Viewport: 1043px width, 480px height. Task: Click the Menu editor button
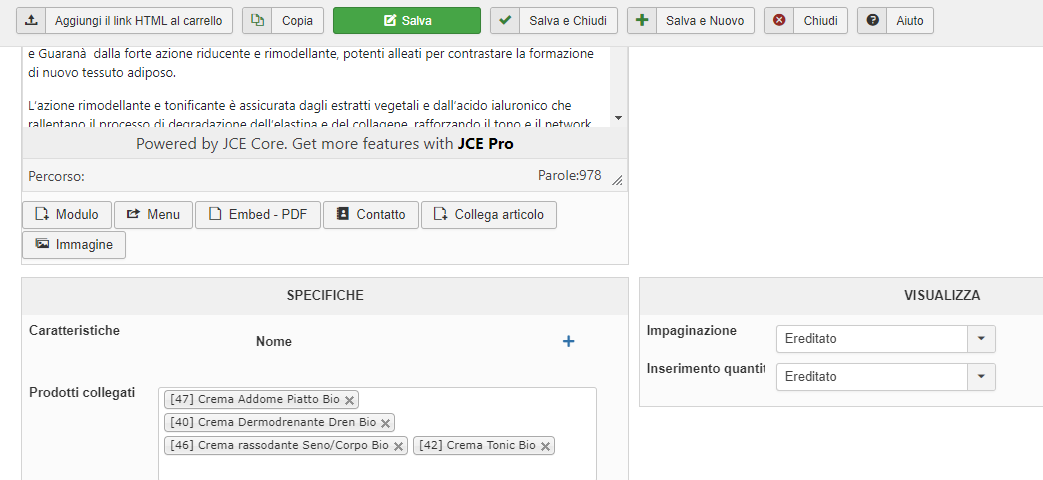point(153,215)
